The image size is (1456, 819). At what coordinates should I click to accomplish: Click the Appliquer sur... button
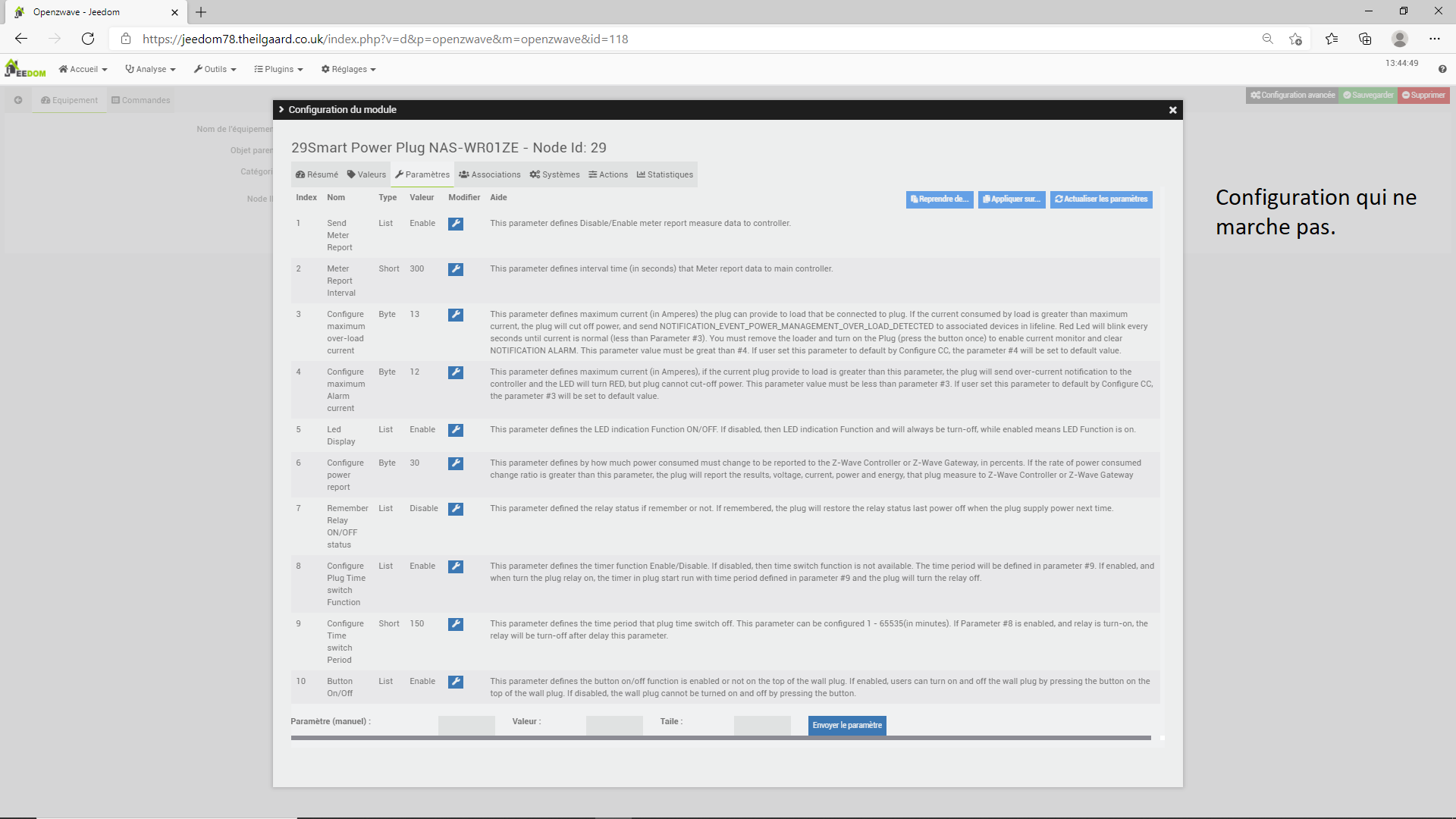pyautogui.click(x=1012, y=199)
